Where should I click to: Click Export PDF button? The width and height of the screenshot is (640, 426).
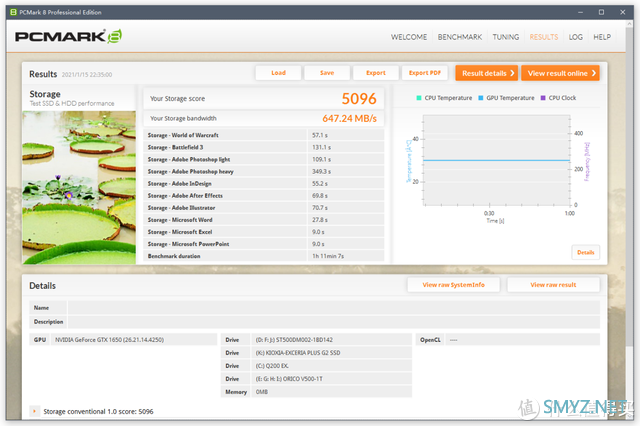coord(424,73)
